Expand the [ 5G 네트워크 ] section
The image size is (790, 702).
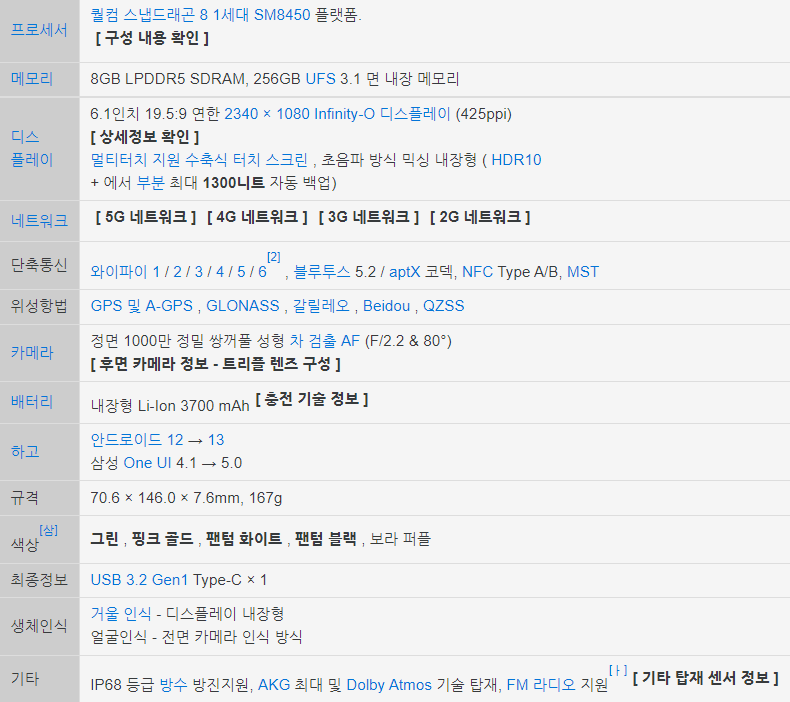[146, 217]
